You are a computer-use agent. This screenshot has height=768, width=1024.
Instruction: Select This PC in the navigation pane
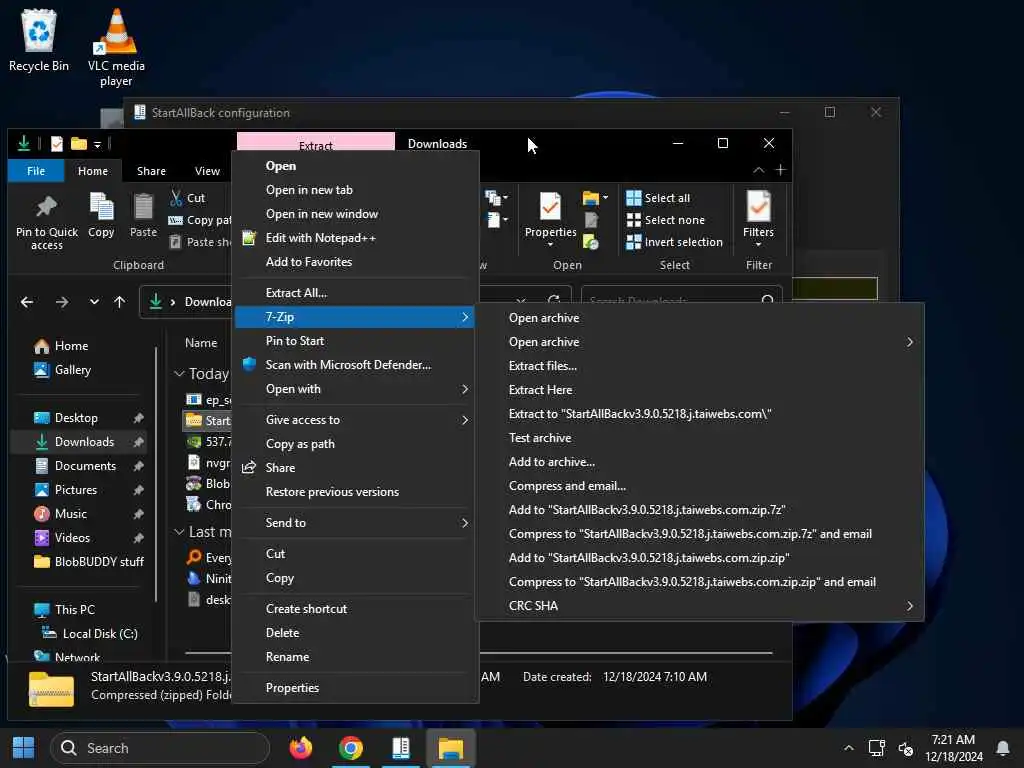point(65,609)
